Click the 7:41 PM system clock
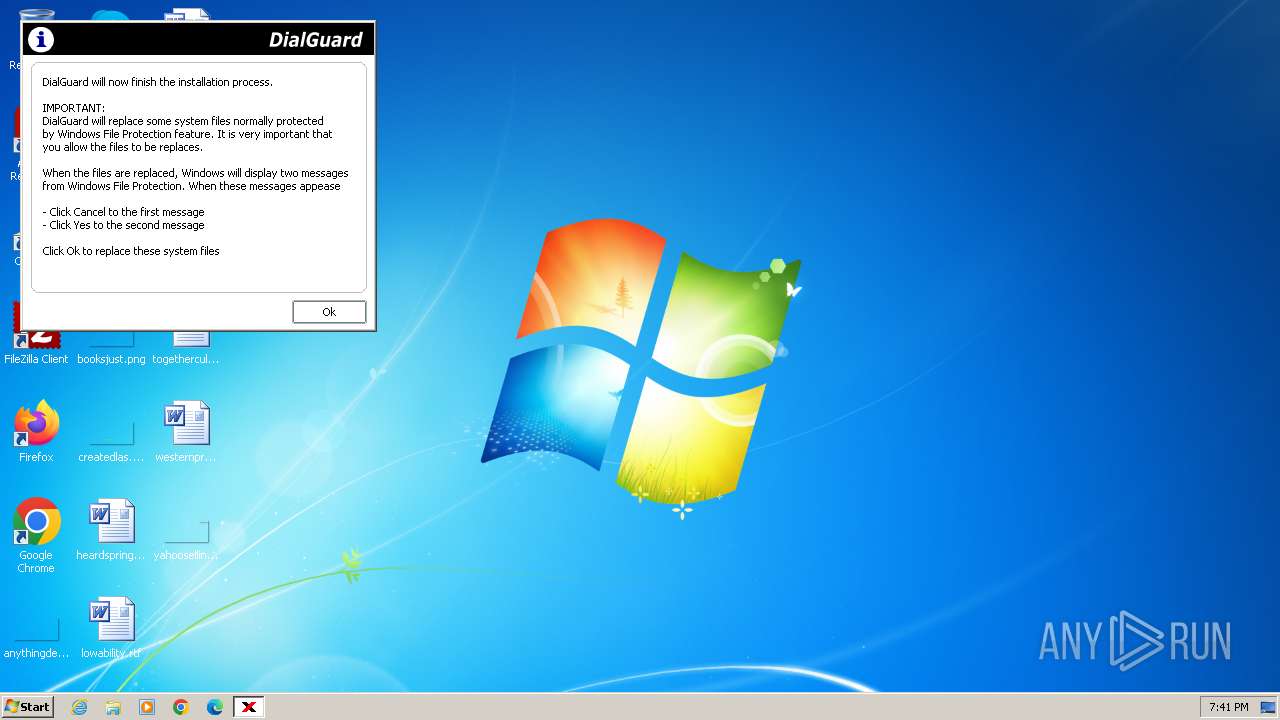 pos(1228,707)
